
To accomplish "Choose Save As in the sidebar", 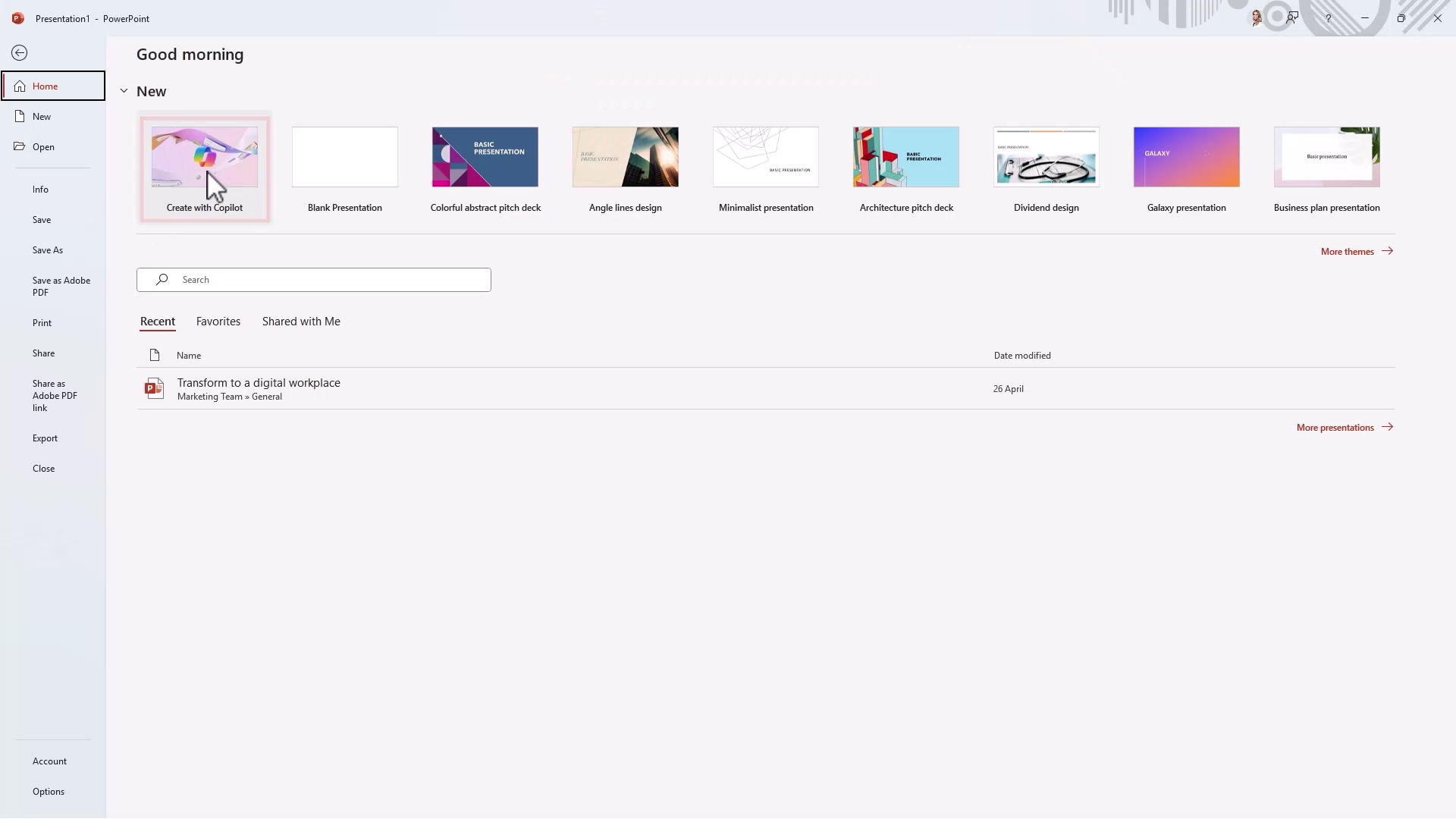I will 48,250.
